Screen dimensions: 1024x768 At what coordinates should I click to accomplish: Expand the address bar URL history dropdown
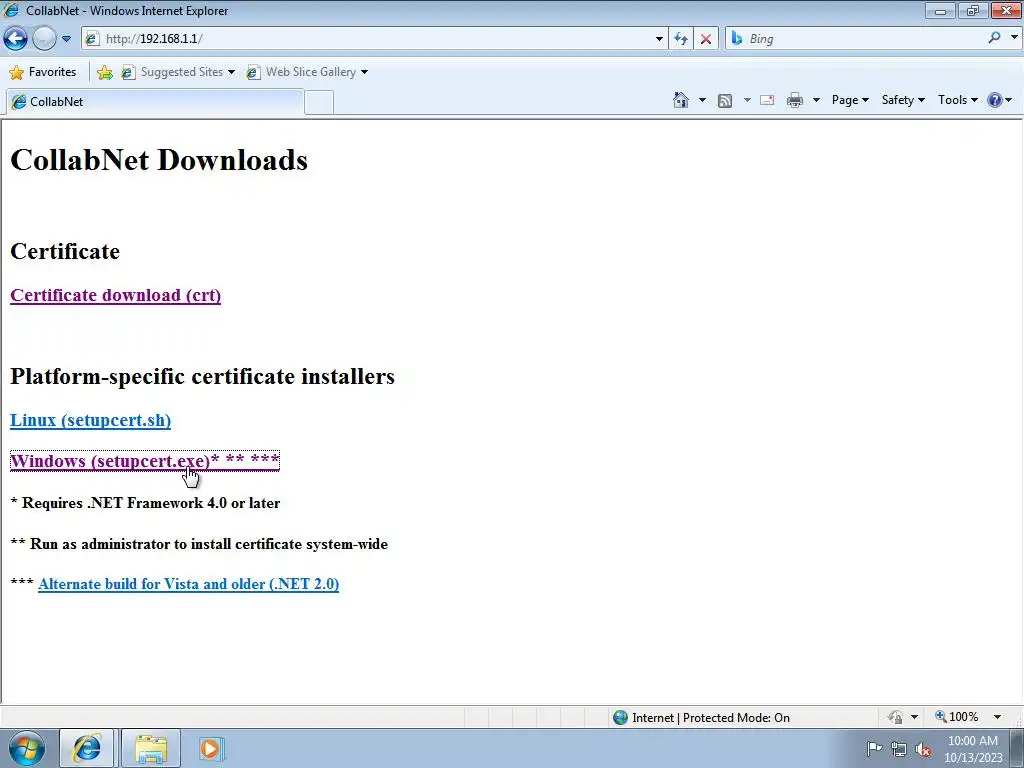[658, 39]
